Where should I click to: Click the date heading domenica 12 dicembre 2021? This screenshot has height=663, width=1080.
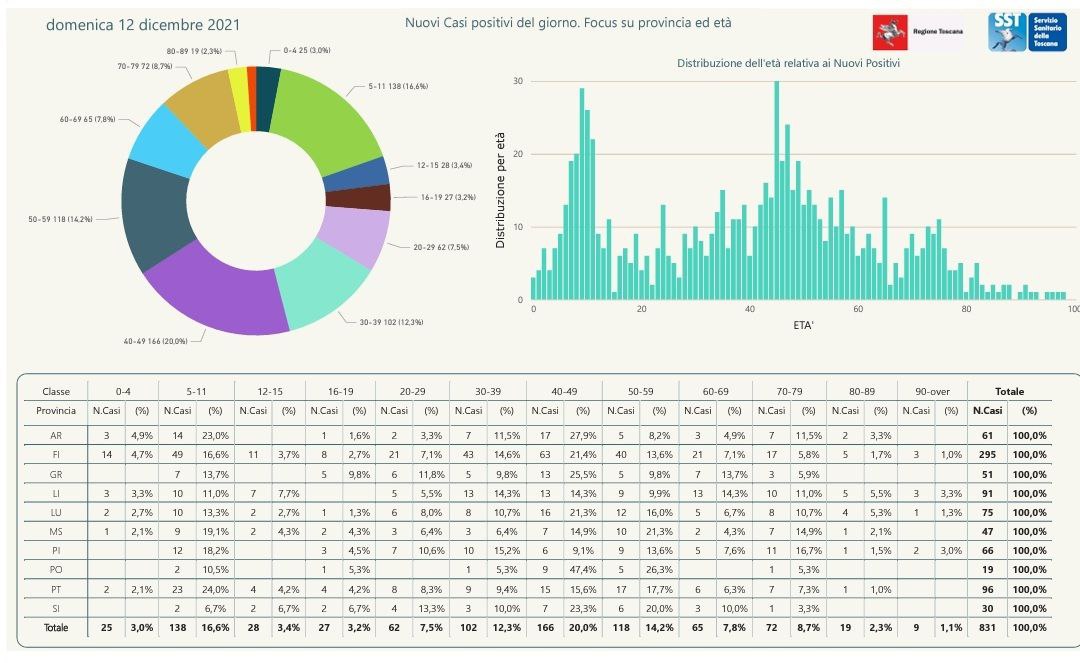142,23
